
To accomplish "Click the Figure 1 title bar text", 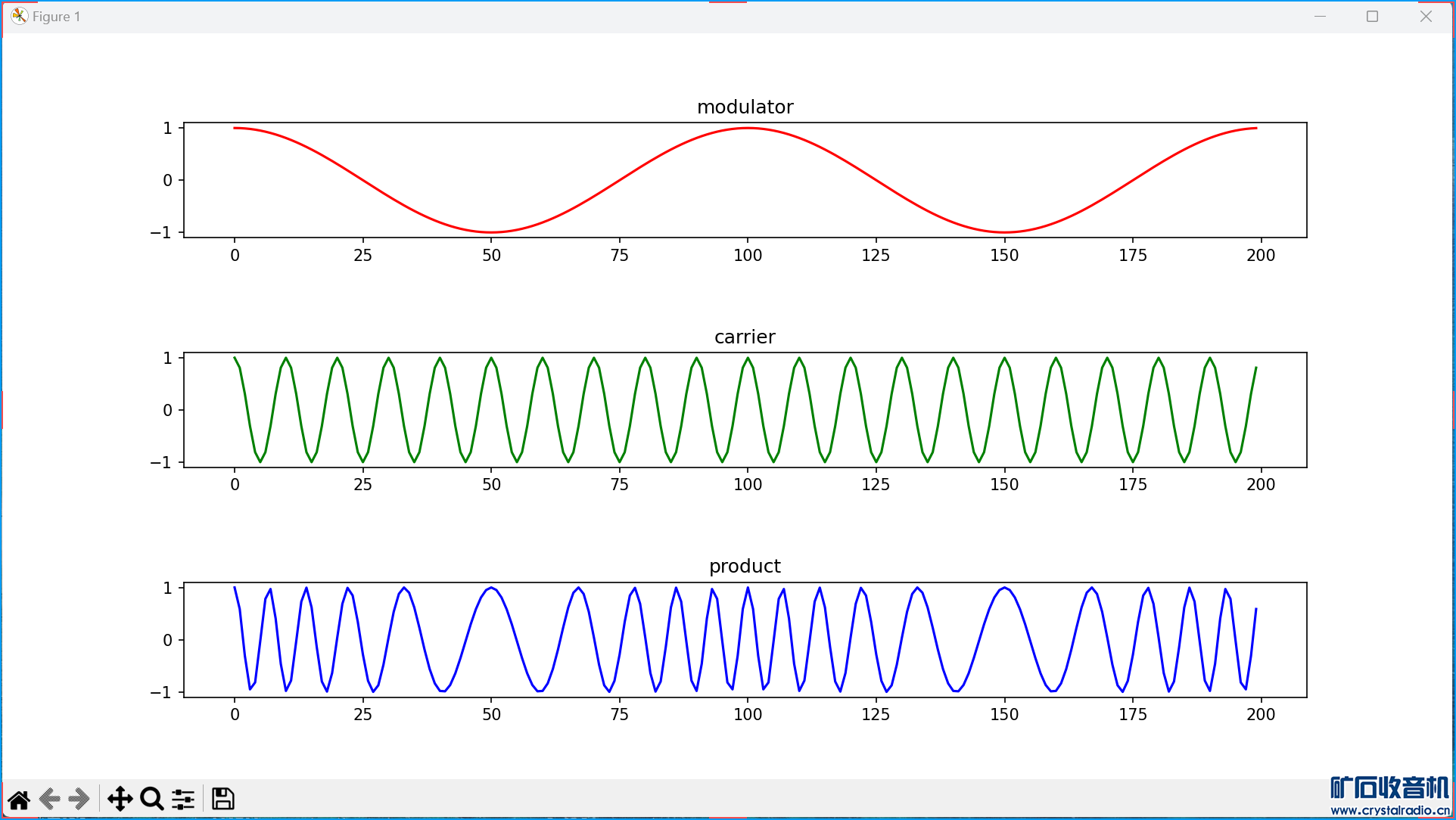I will click(57, 17).
